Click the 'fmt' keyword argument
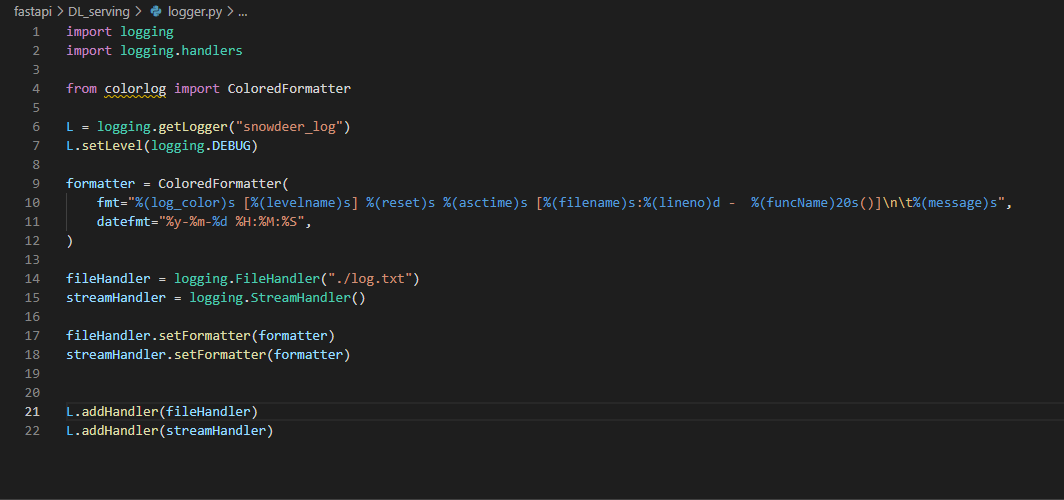The height and width of the screenshot is (500, 1064). point(108,202)
